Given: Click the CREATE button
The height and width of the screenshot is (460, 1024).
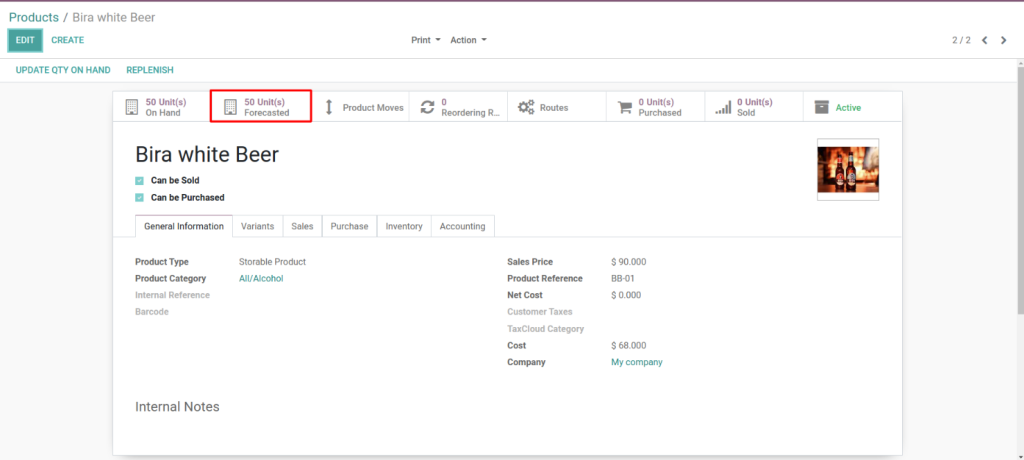Looking at the screenshot, I should tap(68, 41).
